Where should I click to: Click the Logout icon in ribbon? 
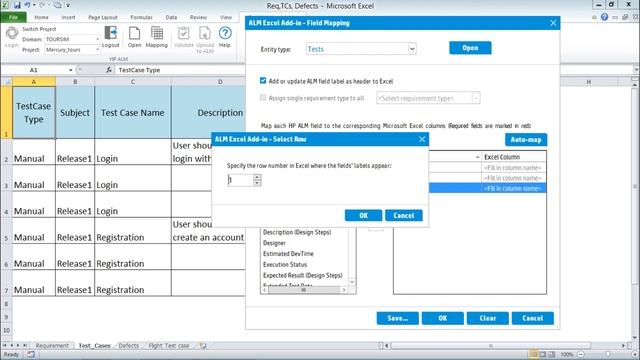coord(110,37)
